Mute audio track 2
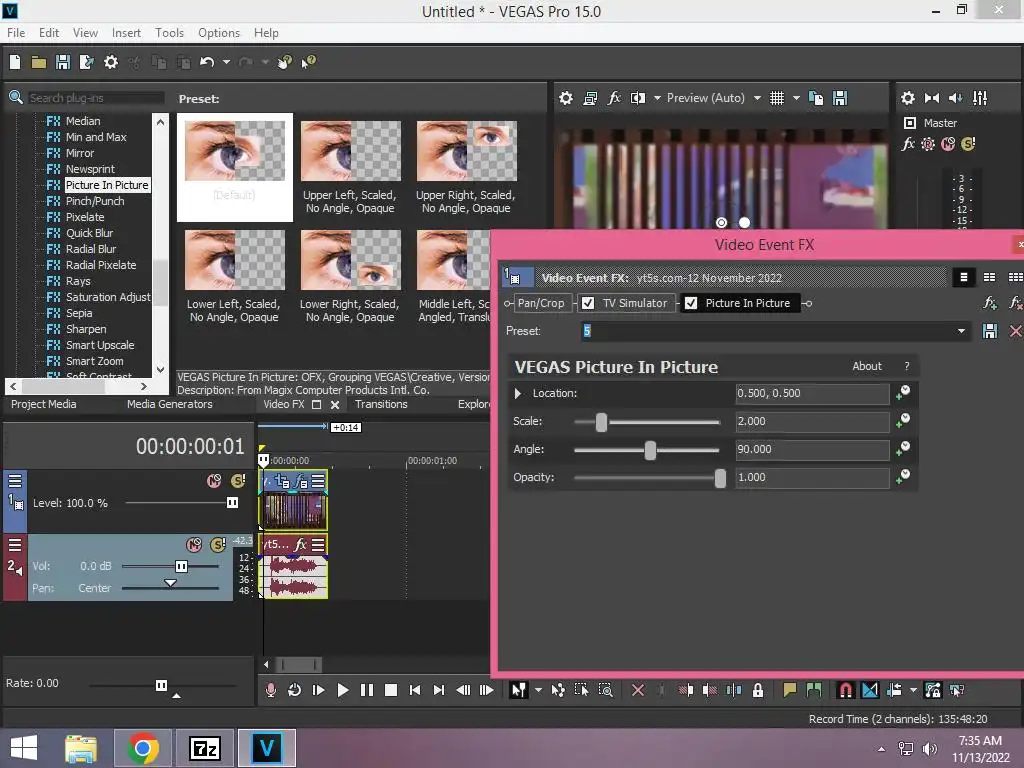This screenshot has height=768, width=1024. pyautogui.click(x=194, y=545)
